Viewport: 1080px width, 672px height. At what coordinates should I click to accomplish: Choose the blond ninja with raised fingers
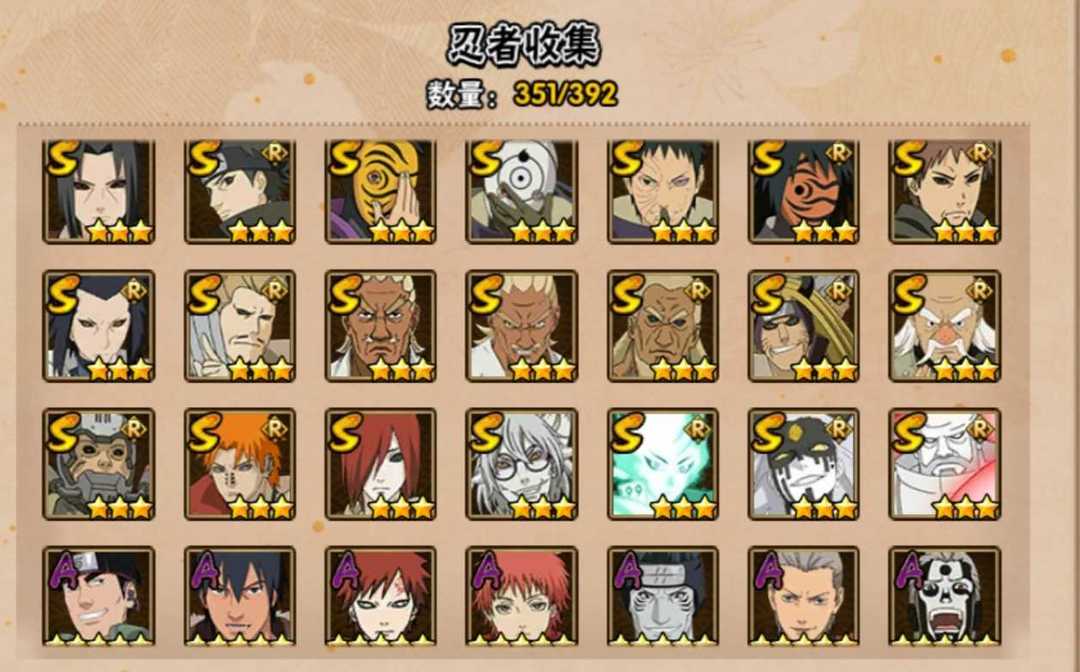coord(240,326)
